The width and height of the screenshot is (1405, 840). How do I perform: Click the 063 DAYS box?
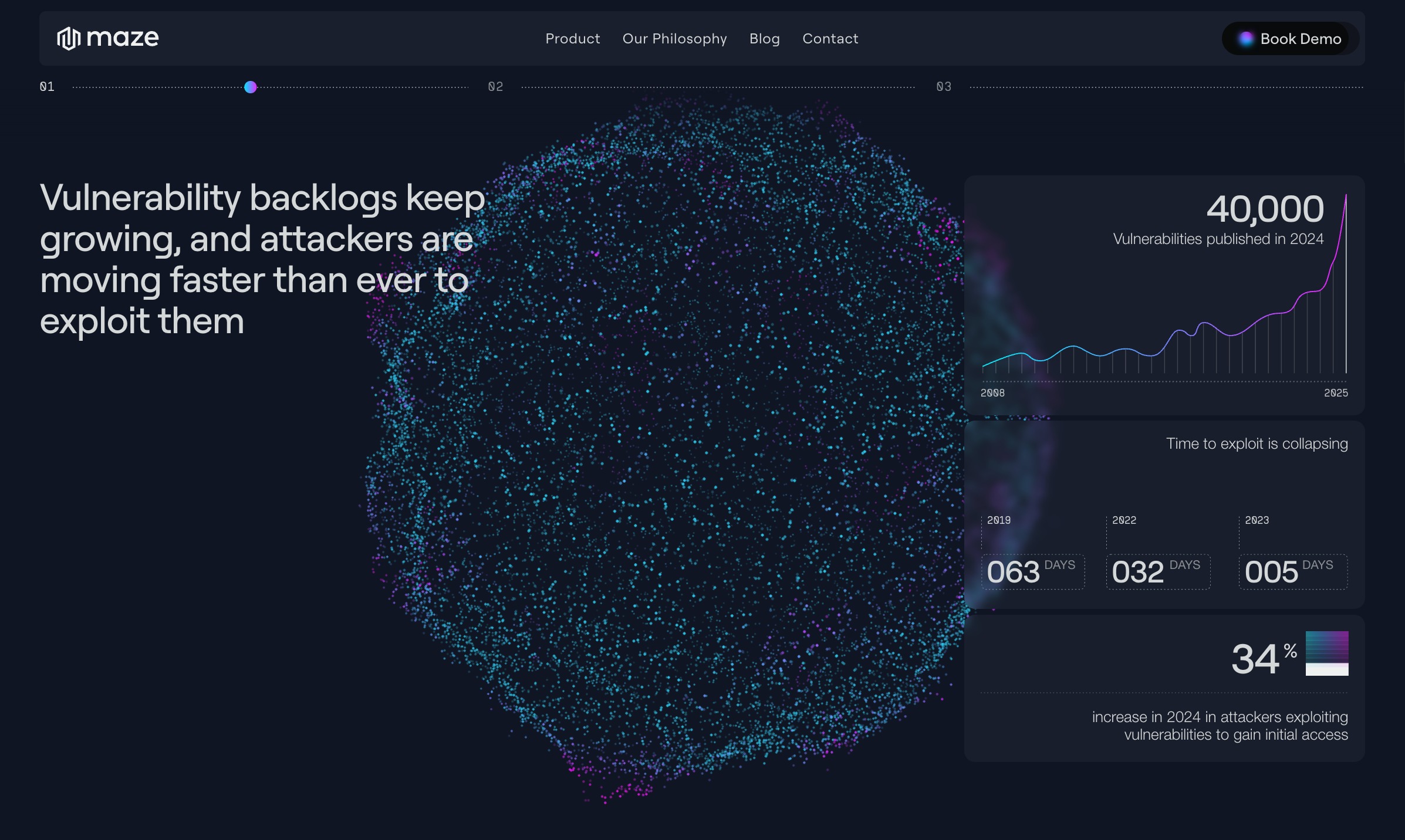point(1033,571)
